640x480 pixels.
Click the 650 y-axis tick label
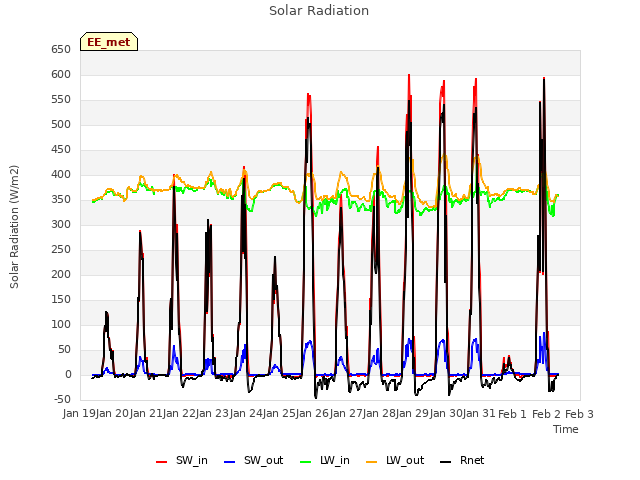click(x=61, y=50)
